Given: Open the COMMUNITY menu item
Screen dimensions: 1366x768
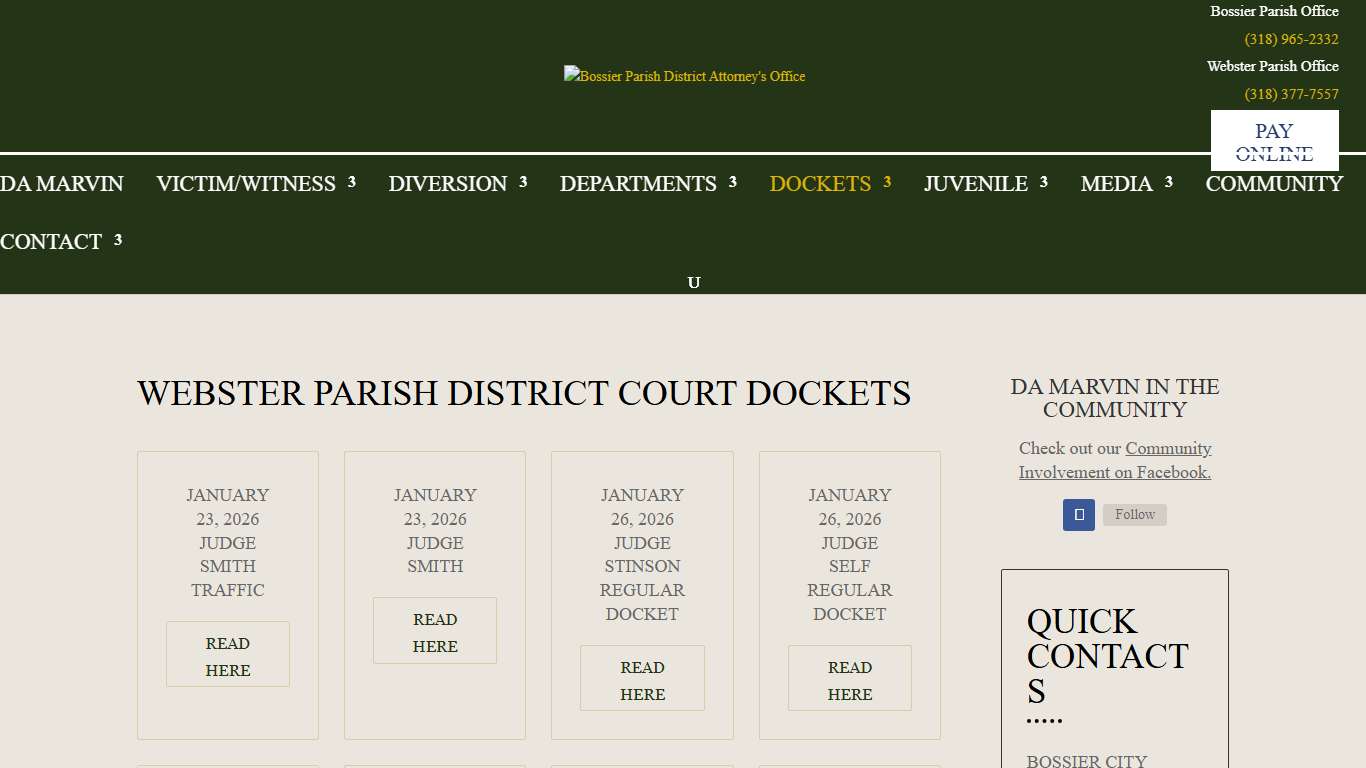Looking at the screenshot, I should (1274, 184).
